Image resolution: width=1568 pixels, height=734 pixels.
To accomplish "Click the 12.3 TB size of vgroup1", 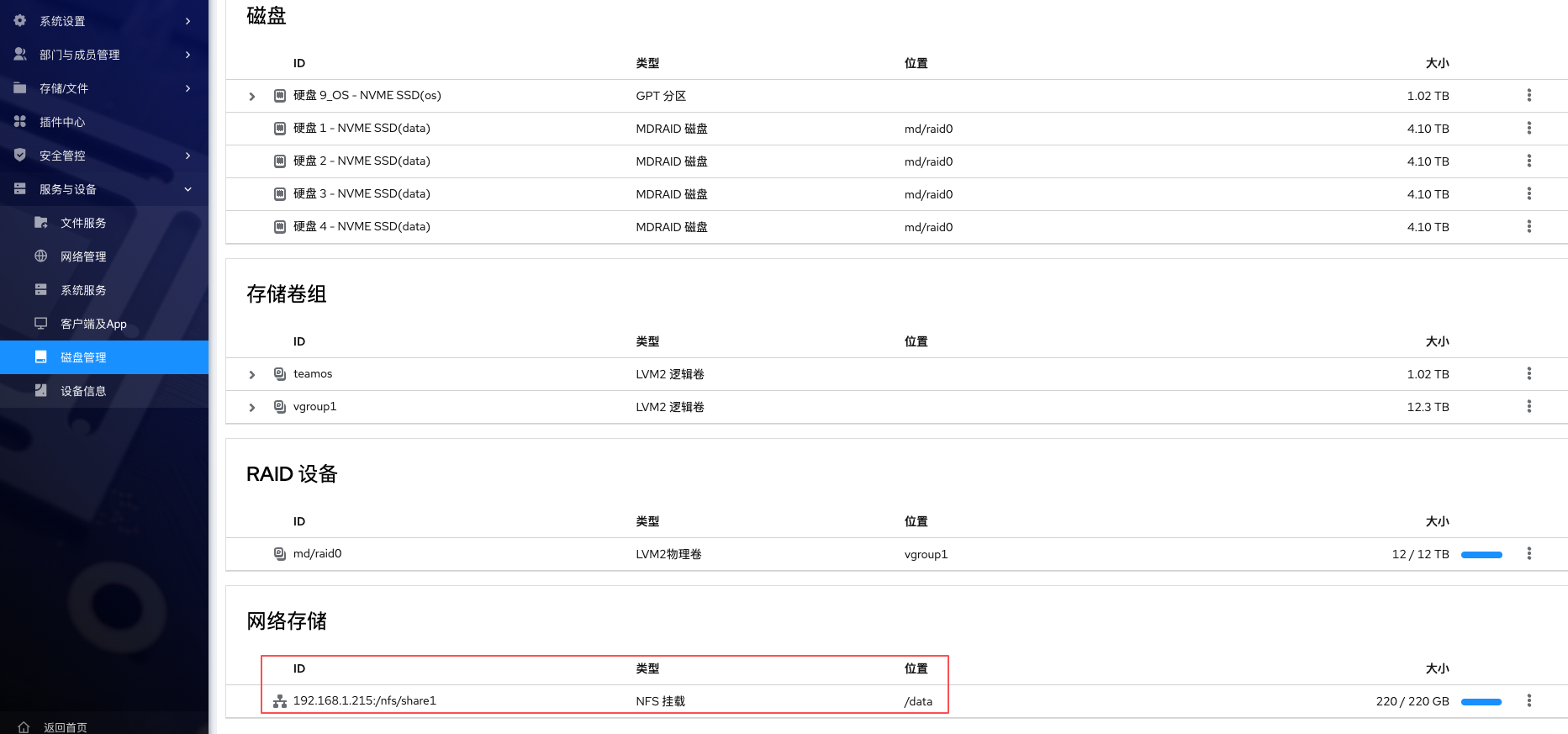I will click(x=1428, y=407).
